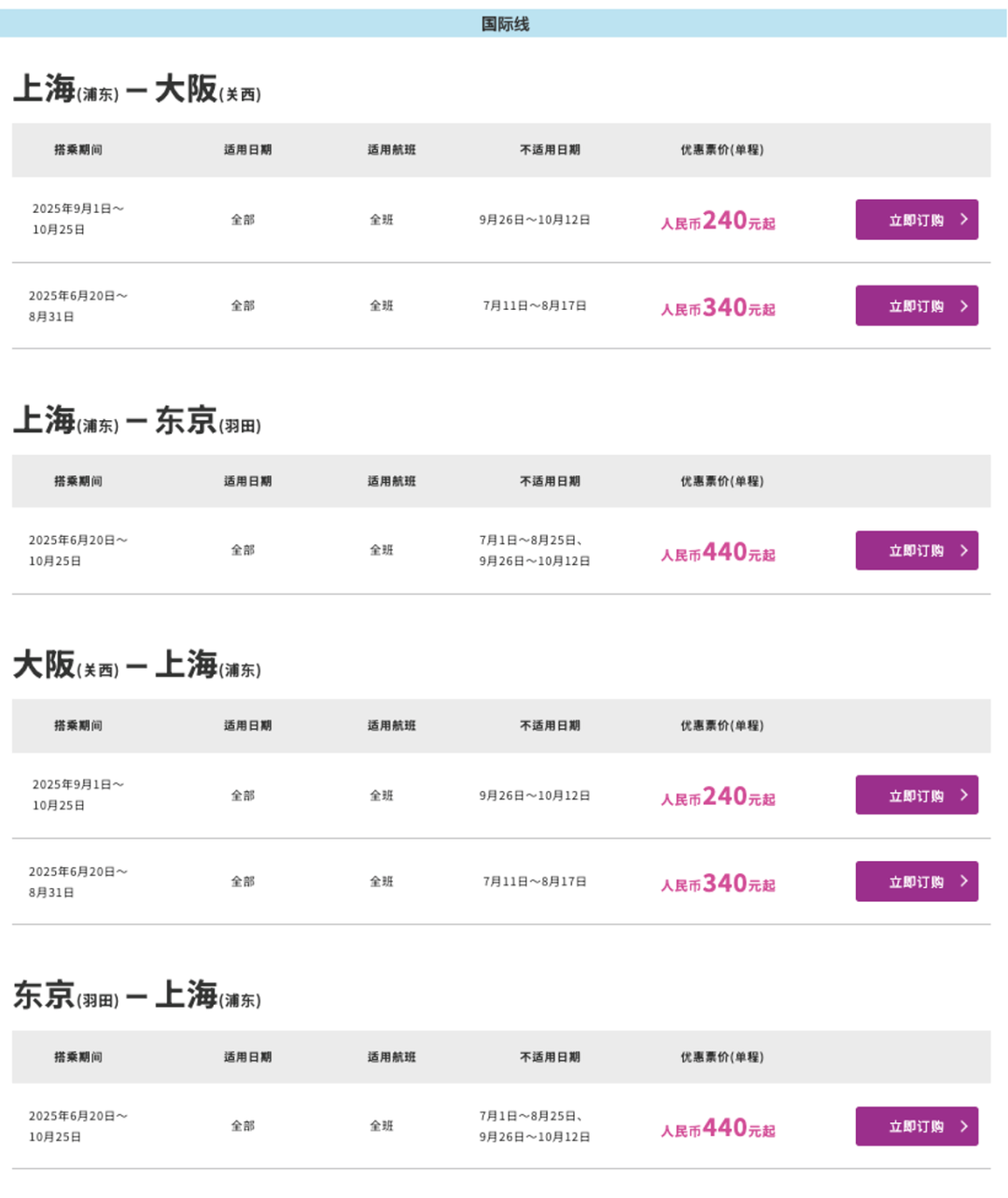This screenshot has height=1198, width=1008.
Task: Click the 上海(浦东)–大阪(关西) route heading
Action: point(137,90)
